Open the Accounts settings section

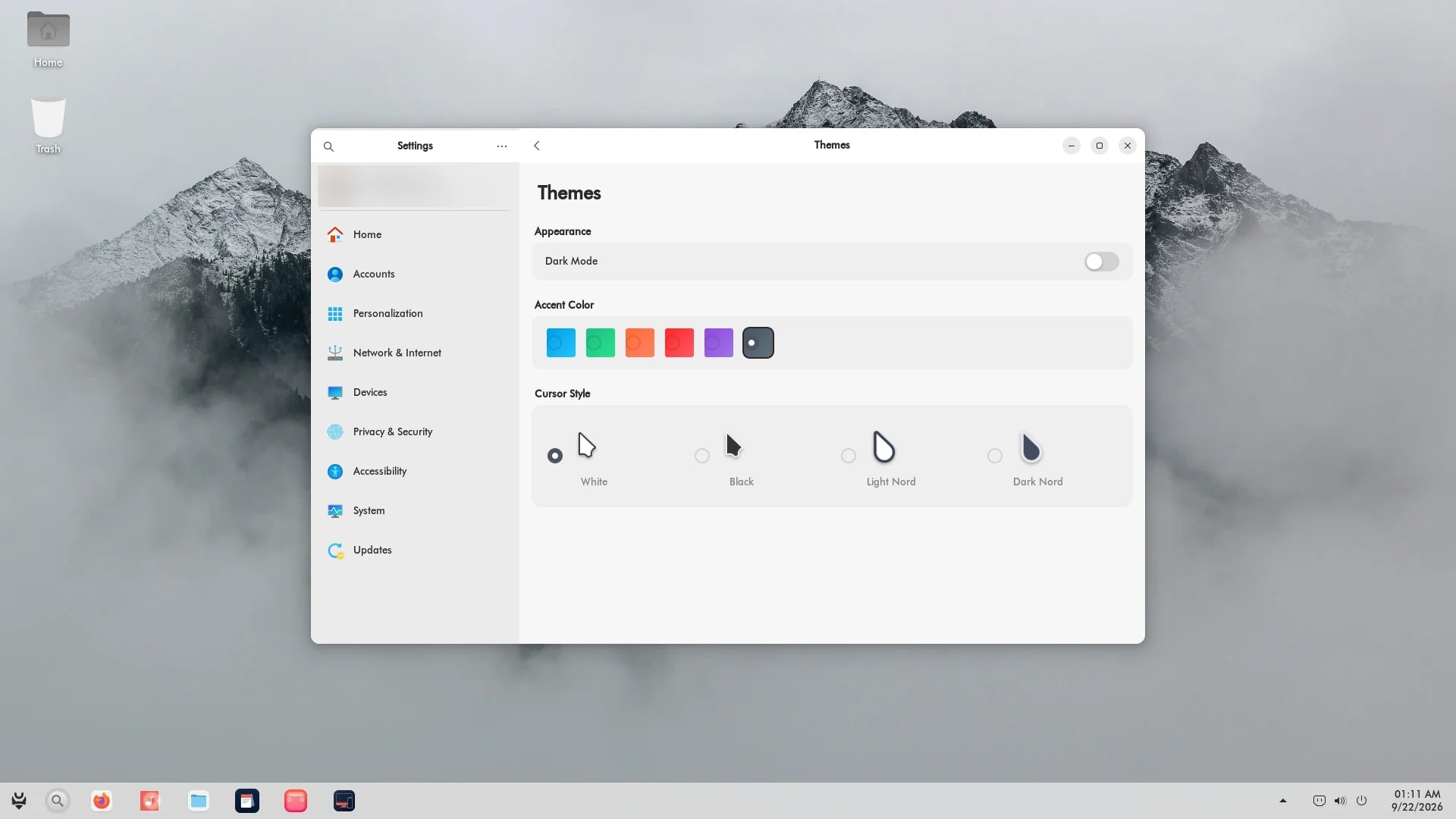(415, 274)
